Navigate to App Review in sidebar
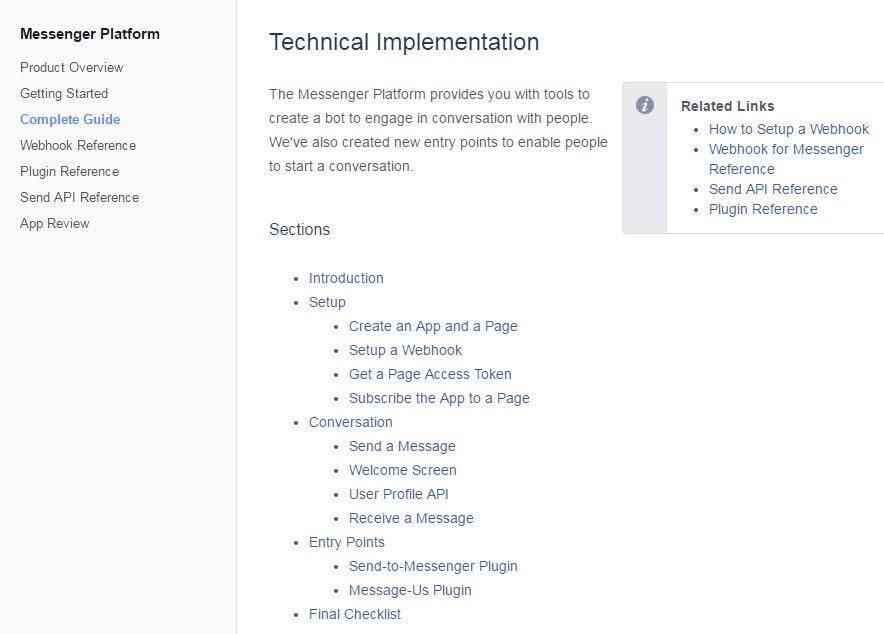884x634 pixels. point(55,224)
